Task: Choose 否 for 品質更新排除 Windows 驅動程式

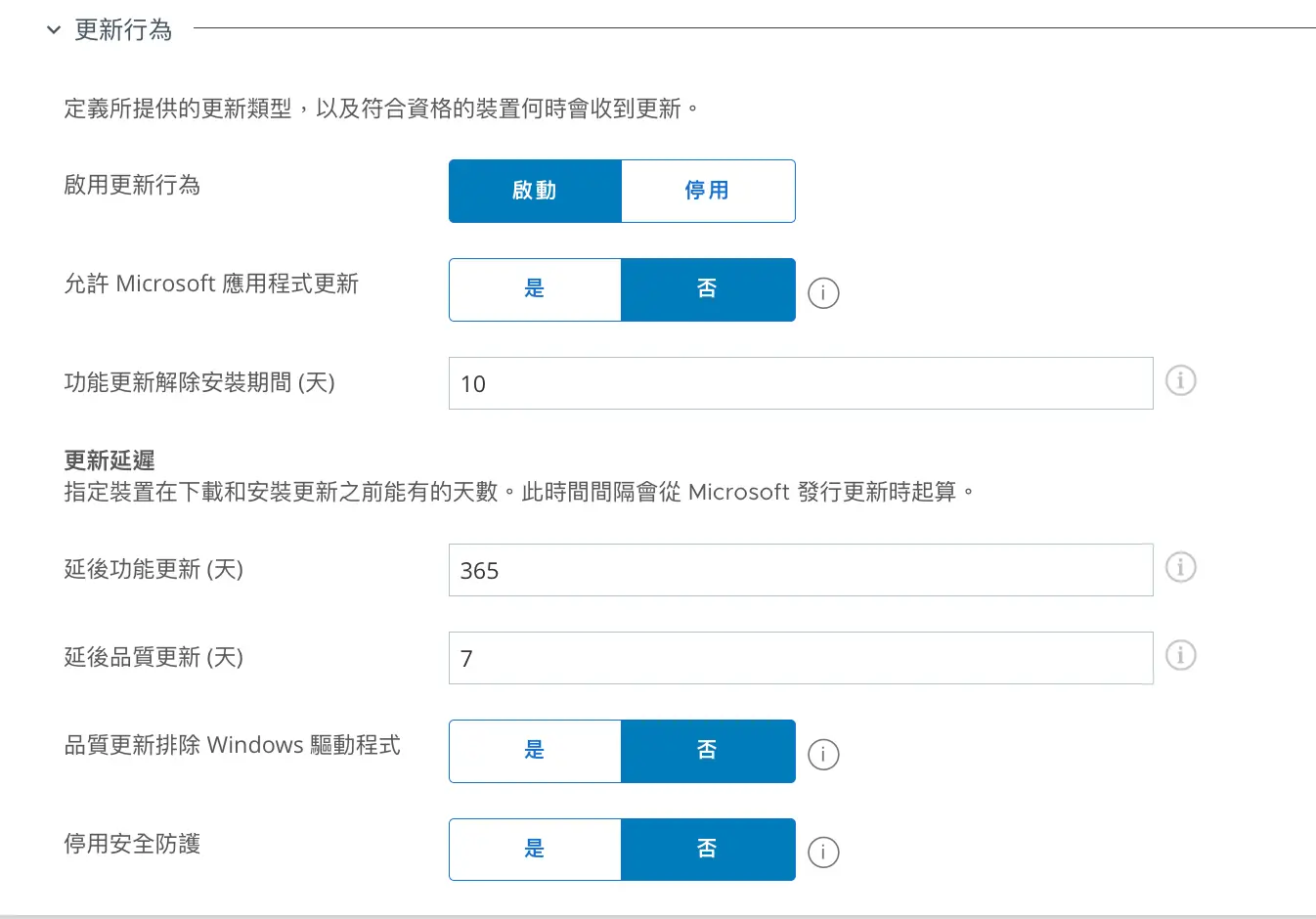Action: (x=707, y=751)
